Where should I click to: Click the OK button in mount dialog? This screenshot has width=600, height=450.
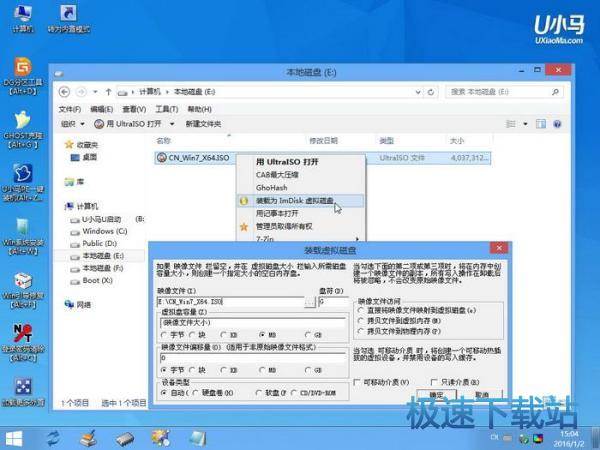(437, 395)
